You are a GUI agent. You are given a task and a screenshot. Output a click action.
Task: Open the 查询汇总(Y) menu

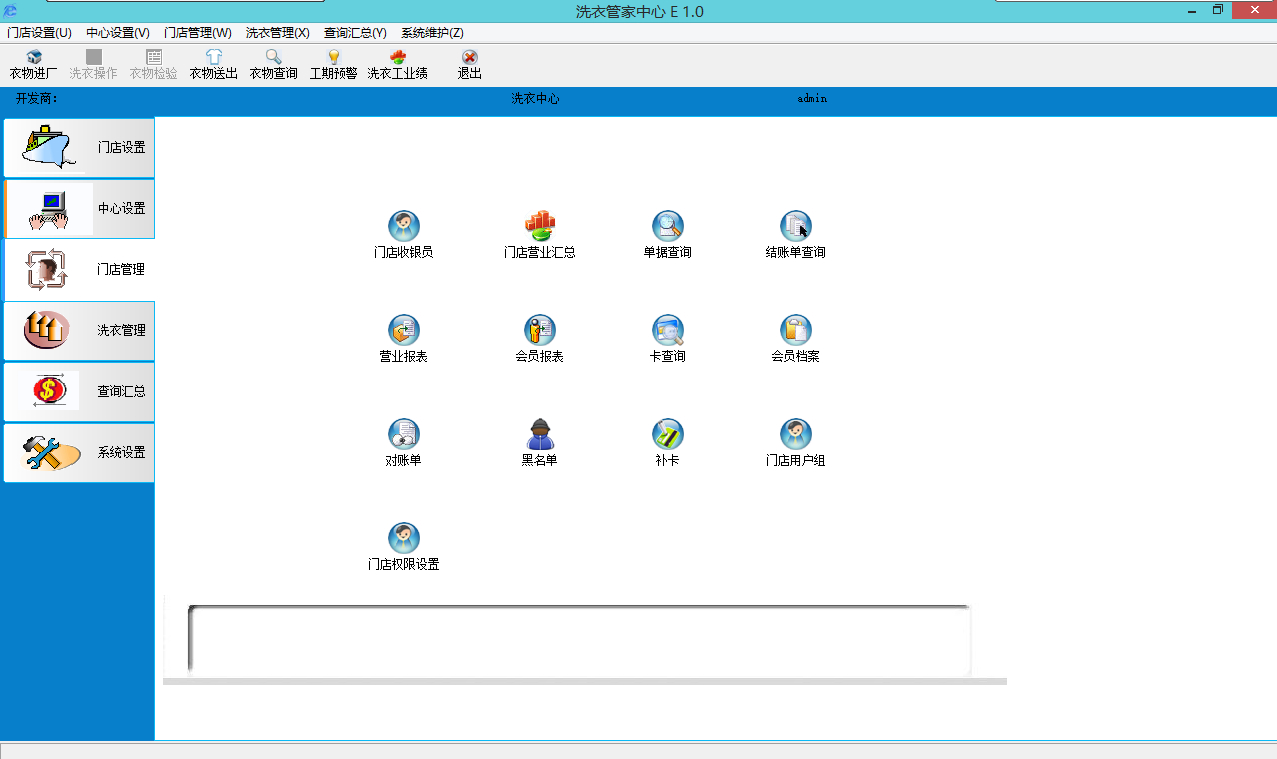[355, 33]
